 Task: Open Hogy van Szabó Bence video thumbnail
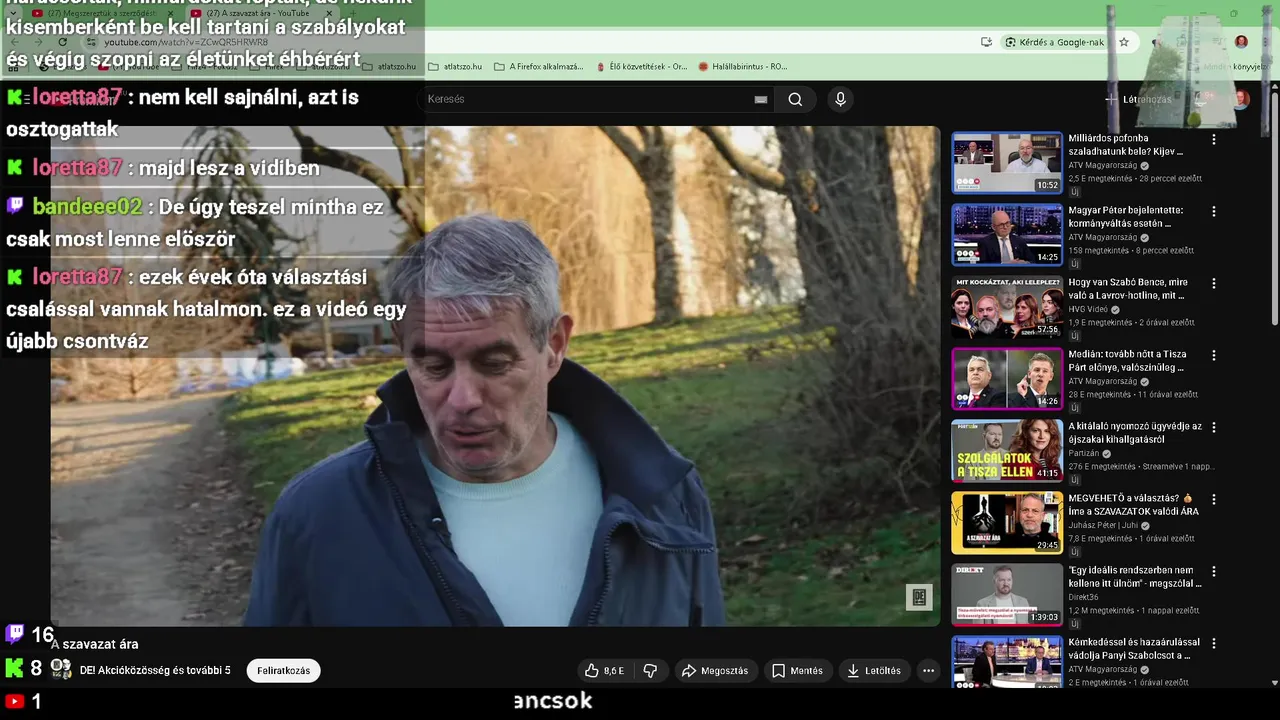(x=1006, y=306)
